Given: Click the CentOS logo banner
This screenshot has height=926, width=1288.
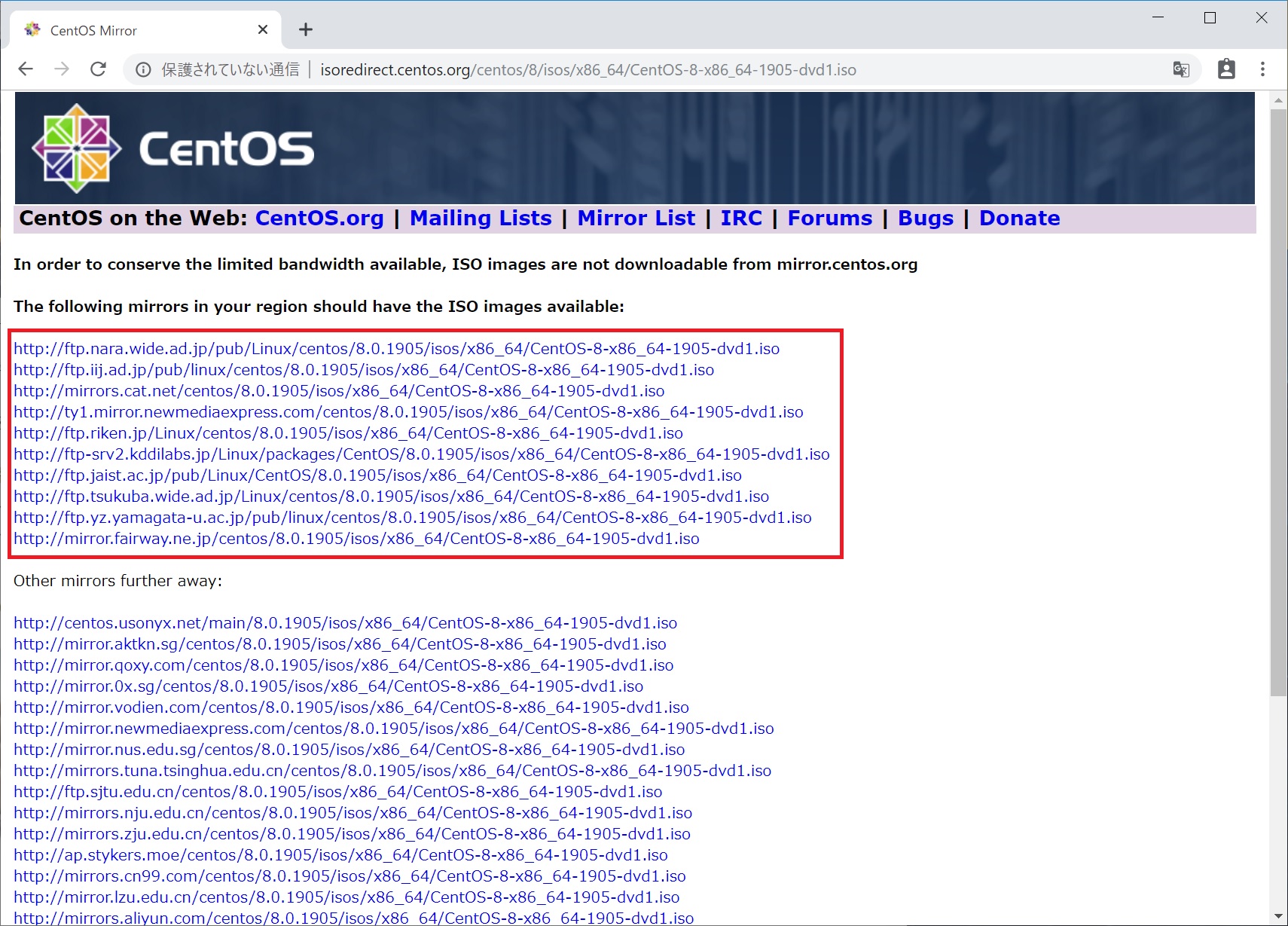Looking at the screenshot, I should pos(634,148).
